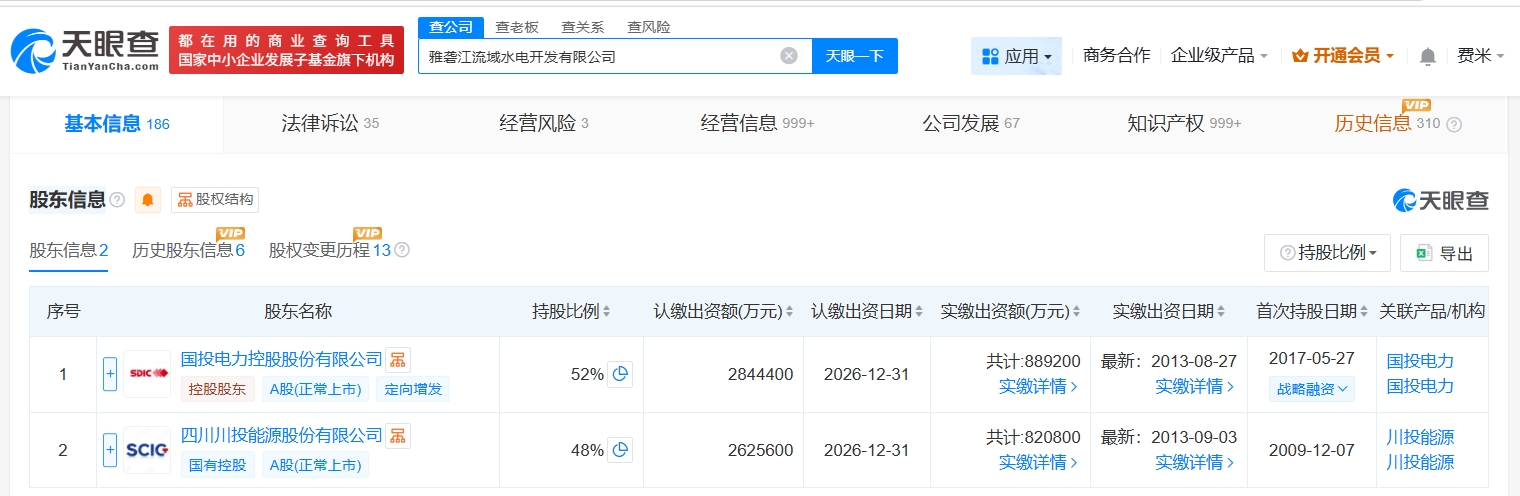The width and height of the screenshot is (1520, 496).
Task: Expand 战略融资 dropdown tag
Action: point(1312,388)
